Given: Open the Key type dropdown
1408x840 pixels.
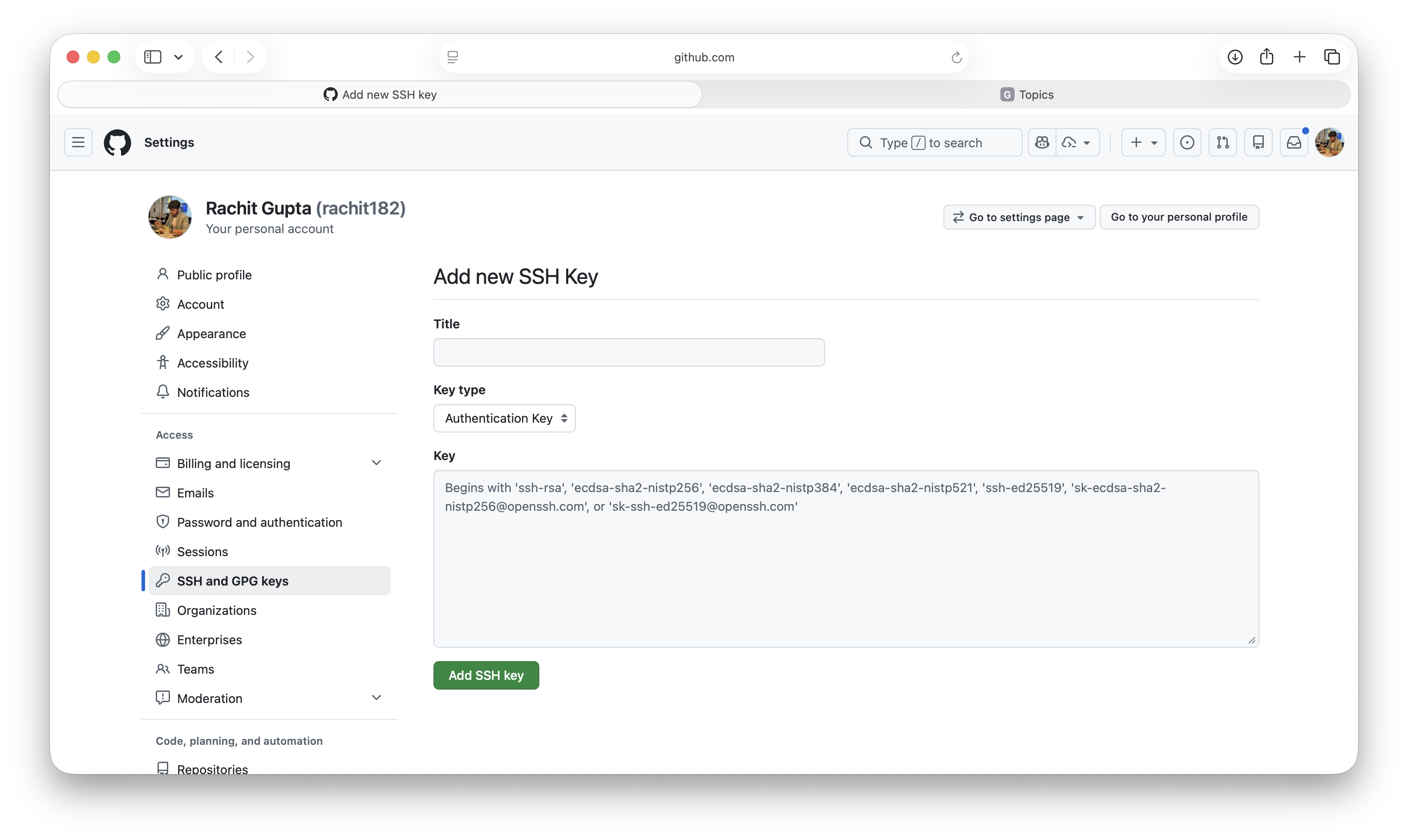Looking at the screenshot, I should tap(504, 418).
